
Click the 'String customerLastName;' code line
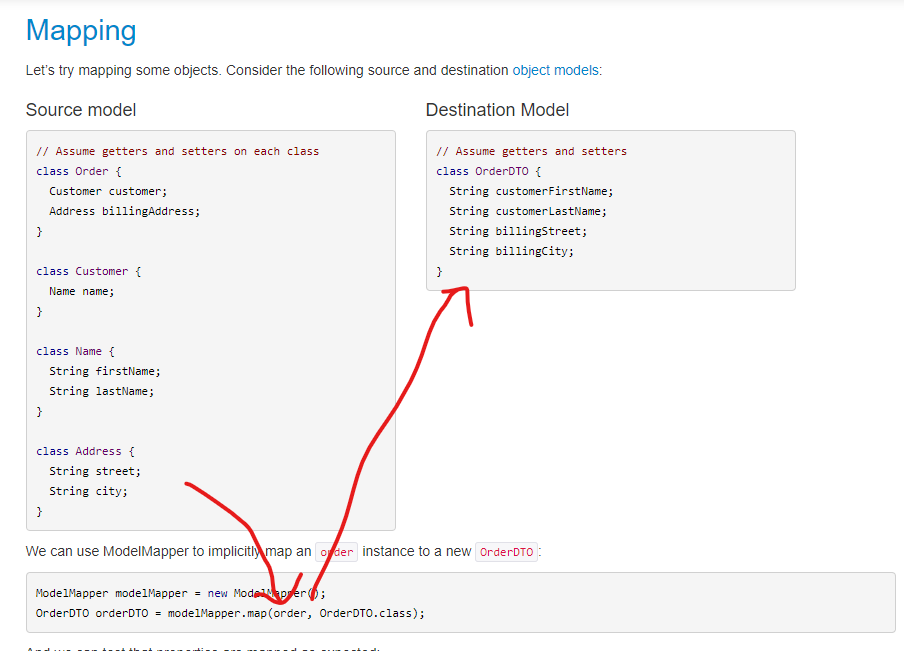pos(528,211)
